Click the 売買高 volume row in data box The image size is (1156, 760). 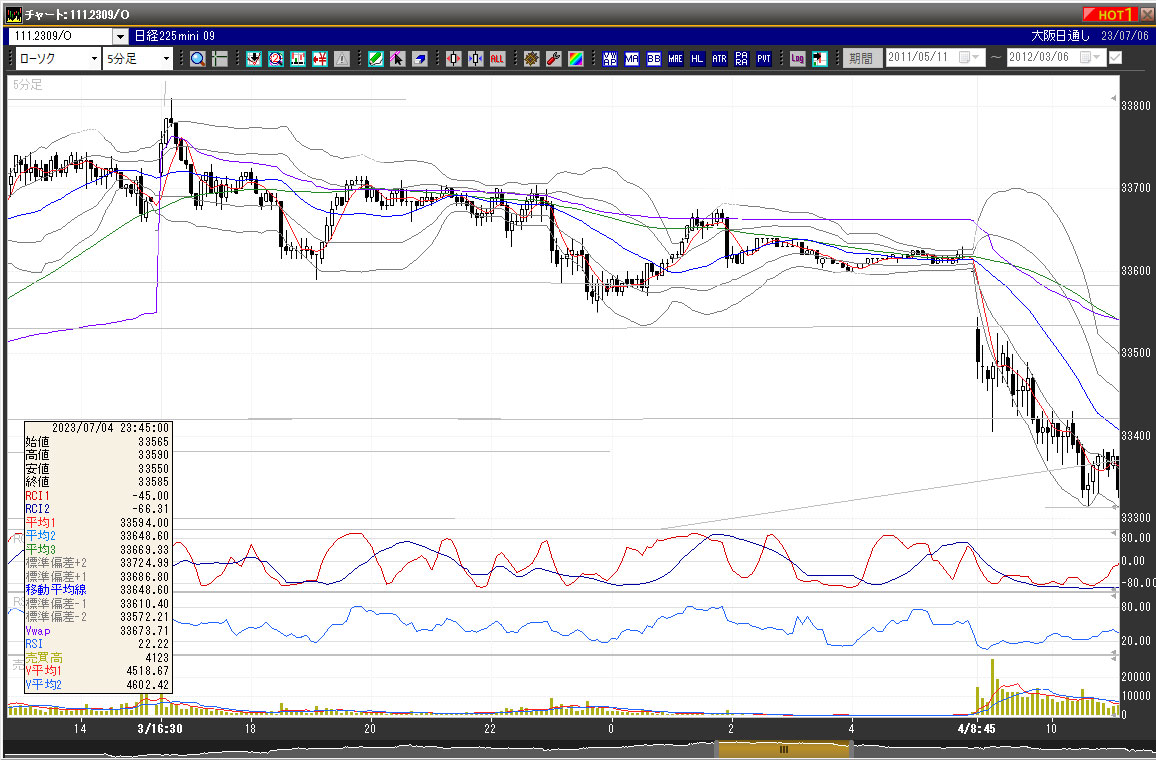tap(97, 658)
